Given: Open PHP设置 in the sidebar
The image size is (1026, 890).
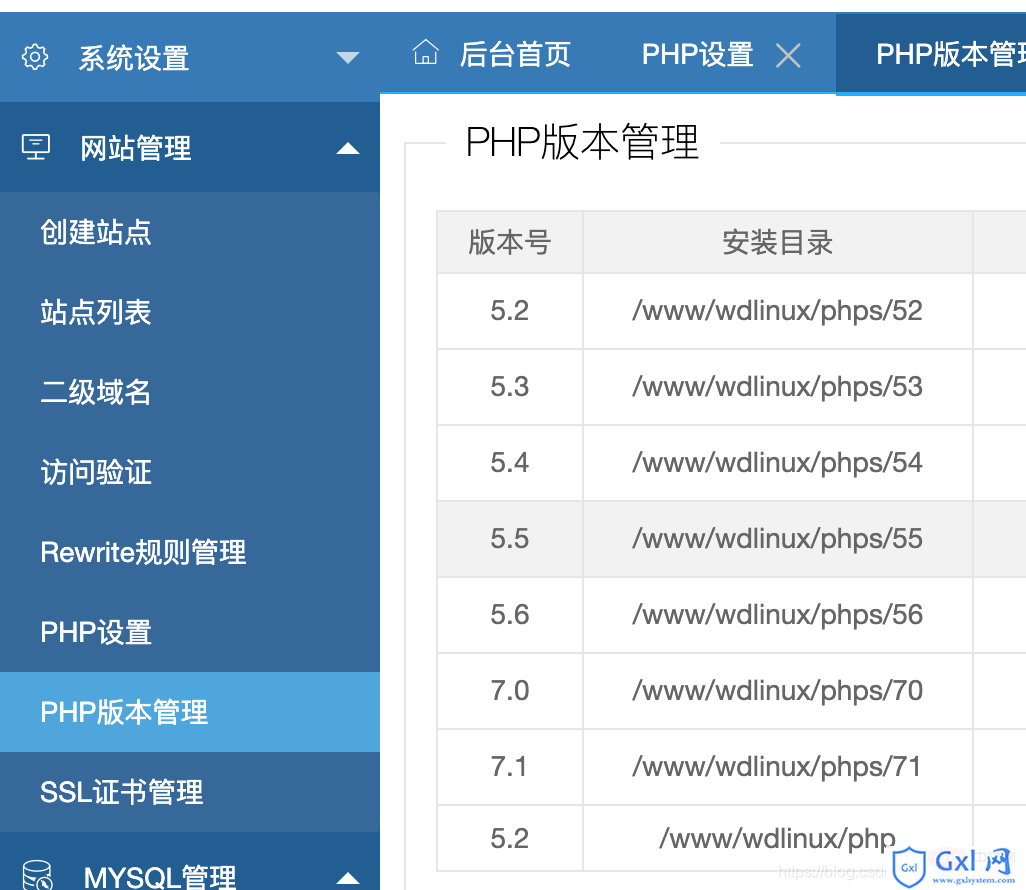Looking at the screenshot, I should [x=190, y=632].
